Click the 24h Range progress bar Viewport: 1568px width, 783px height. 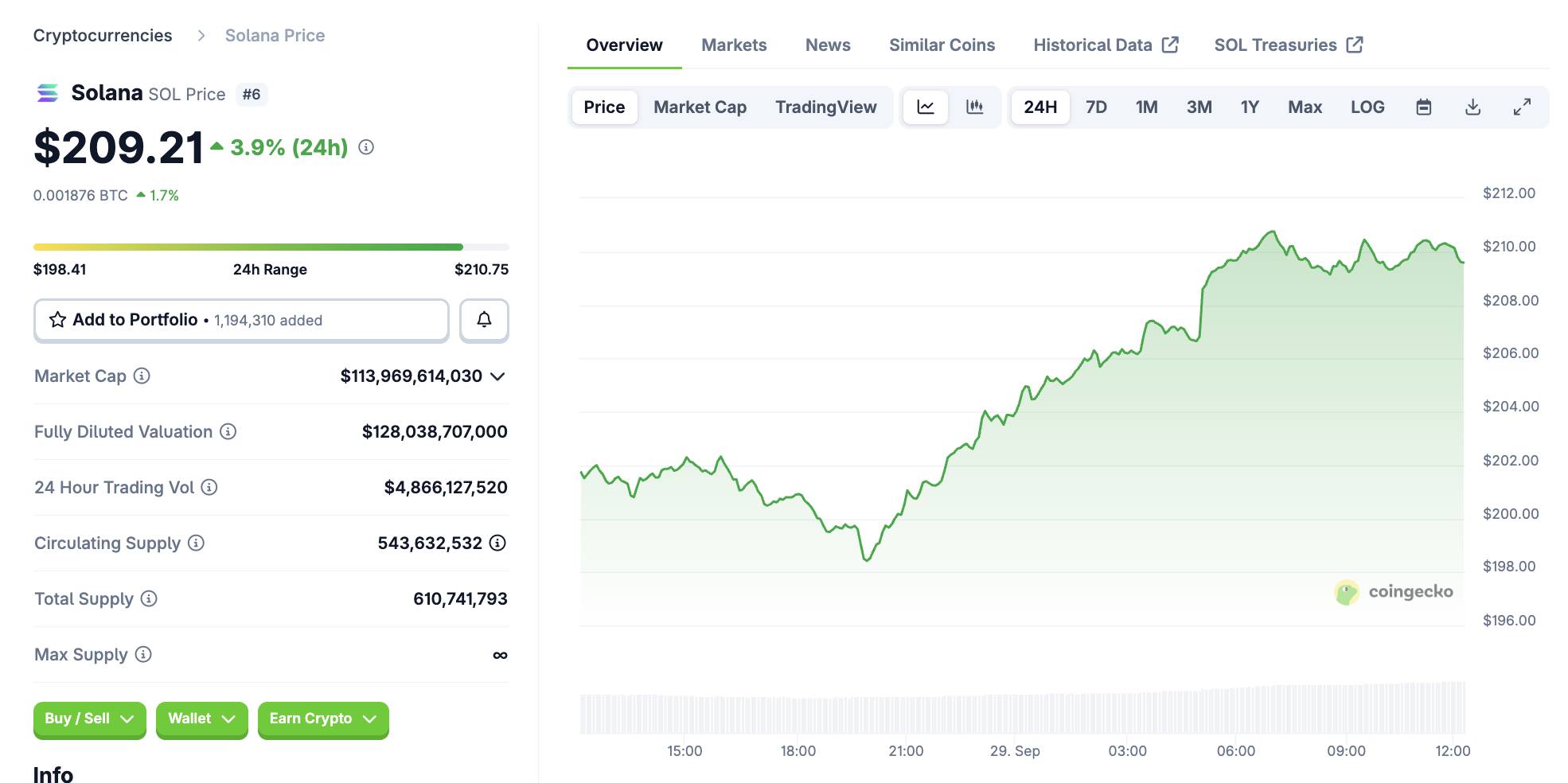[271, 247]
